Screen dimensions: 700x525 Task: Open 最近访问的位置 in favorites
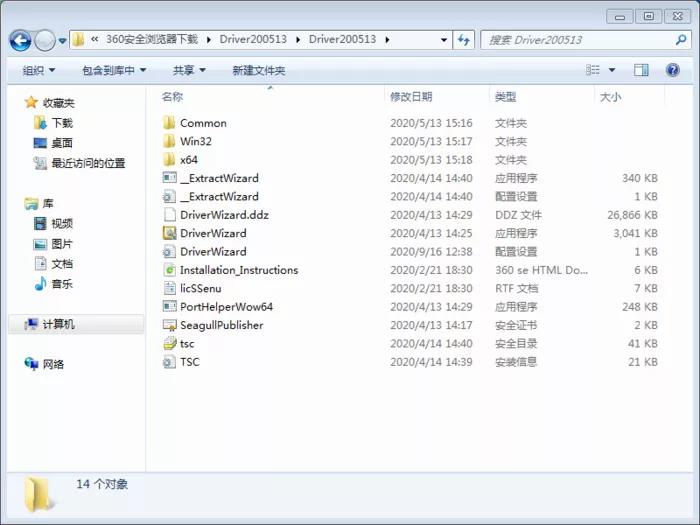[x=79, y=163]
